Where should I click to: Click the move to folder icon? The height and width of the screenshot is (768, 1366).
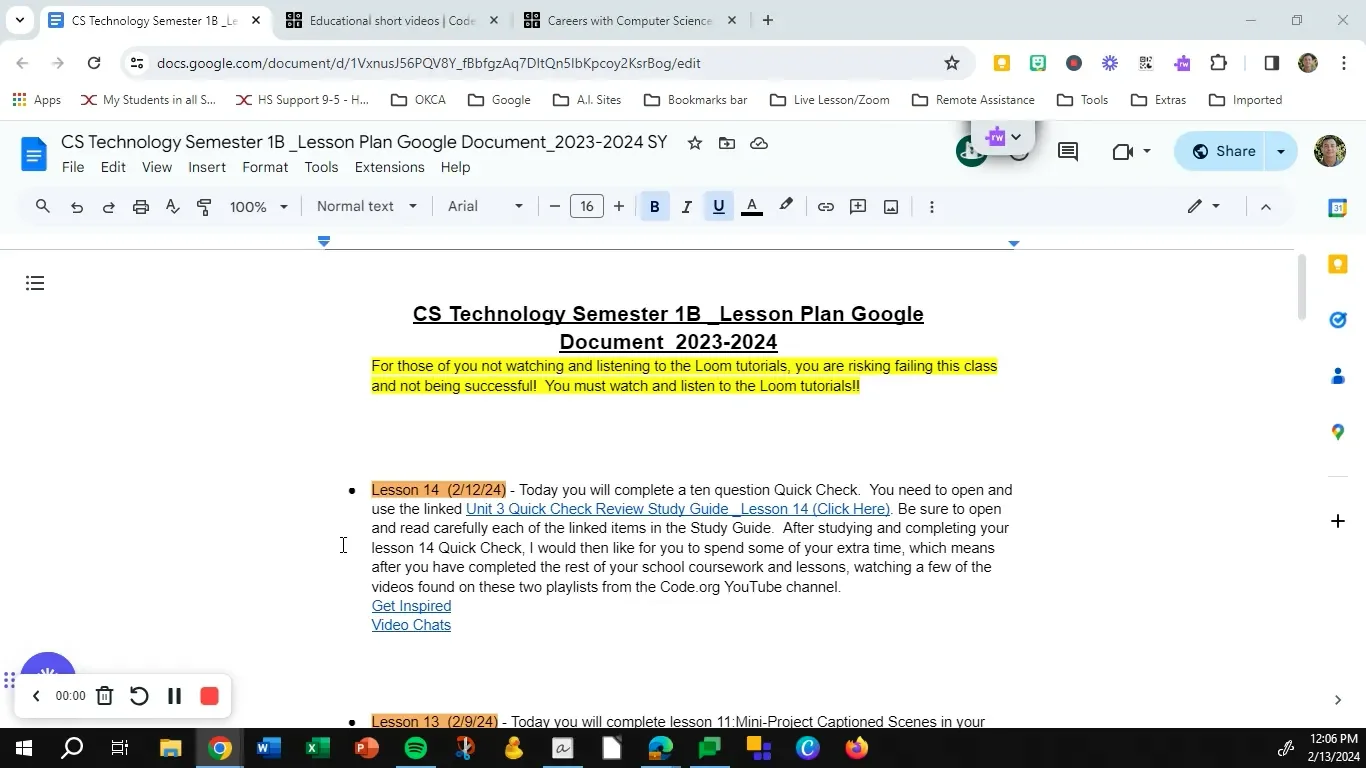pyautogui.click(x=727, y=143)
